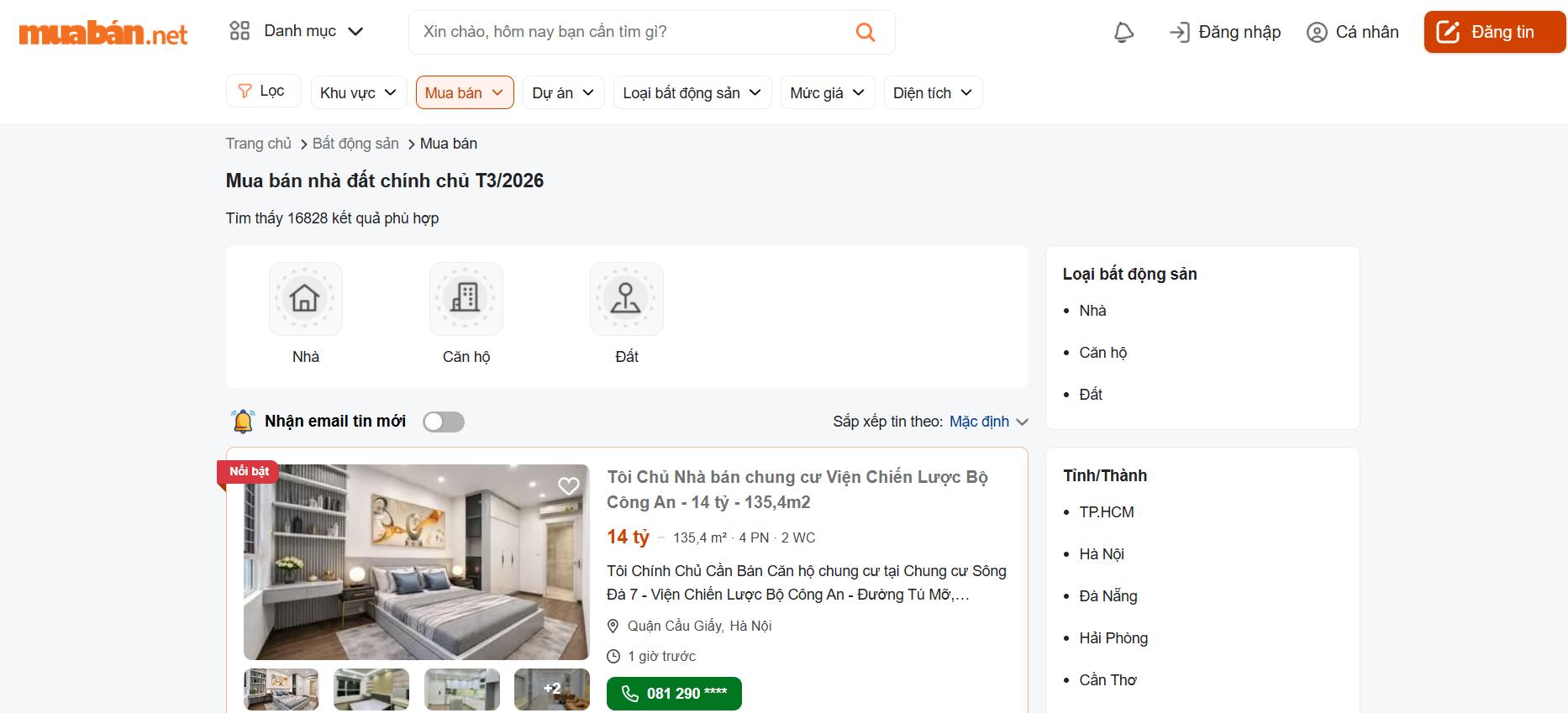Click the clock icon beside 1 giờ trước
Viewport: 1568px width, 713px height.
(x=613, y=656)
